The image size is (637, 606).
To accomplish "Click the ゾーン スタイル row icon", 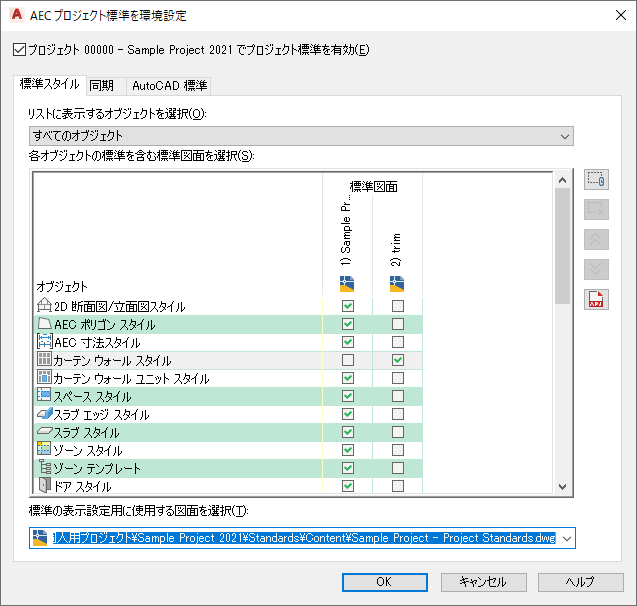I will [x=44, y=449].
